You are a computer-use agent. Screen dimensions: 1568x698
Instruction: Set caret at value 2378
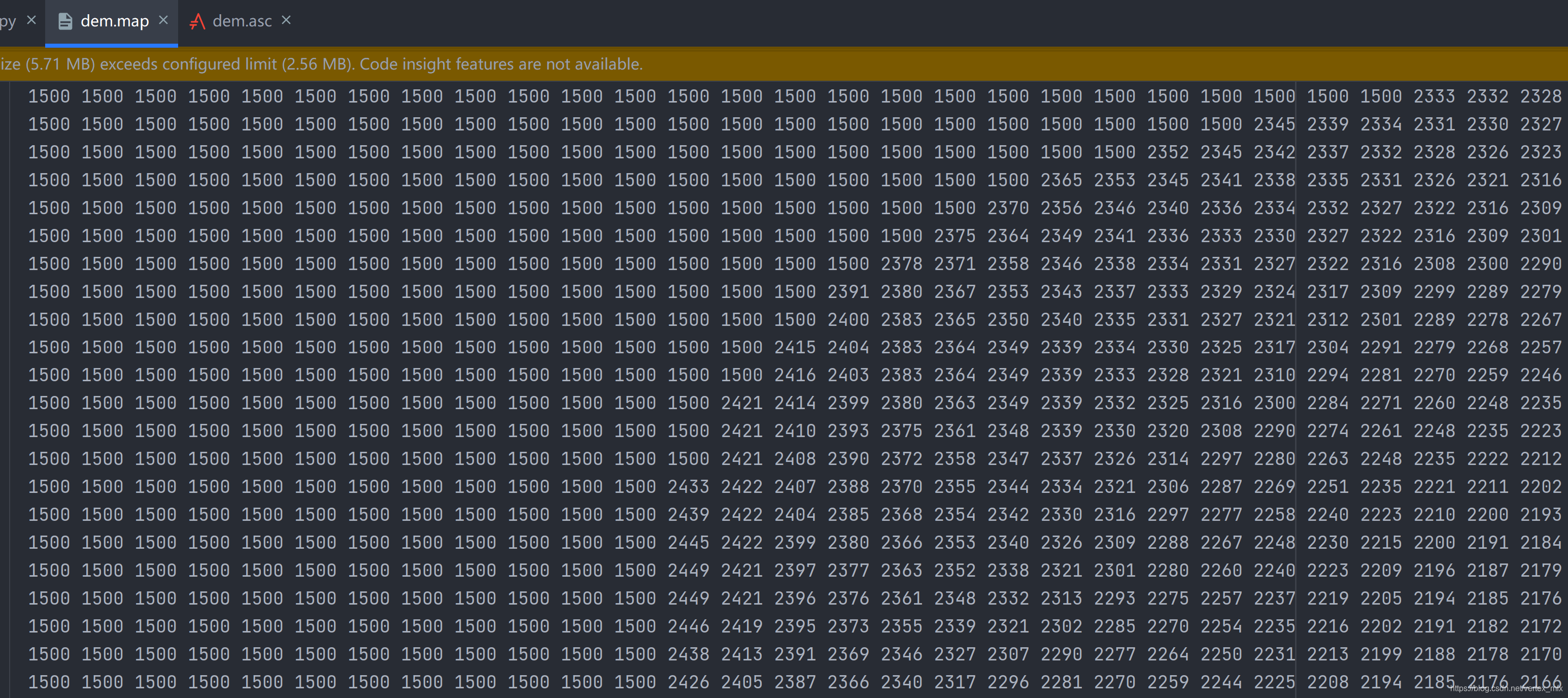click(901, 264)
